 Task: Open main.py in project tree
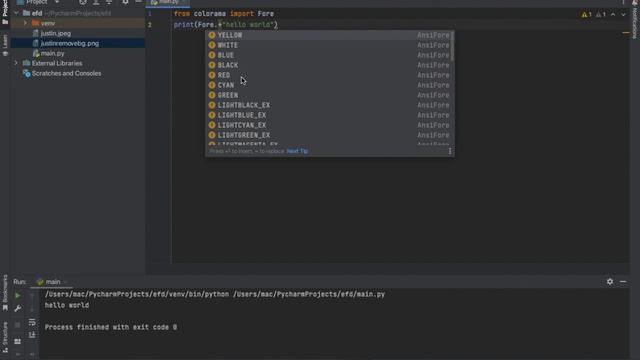pyautogui.click(x=52, y=53)
